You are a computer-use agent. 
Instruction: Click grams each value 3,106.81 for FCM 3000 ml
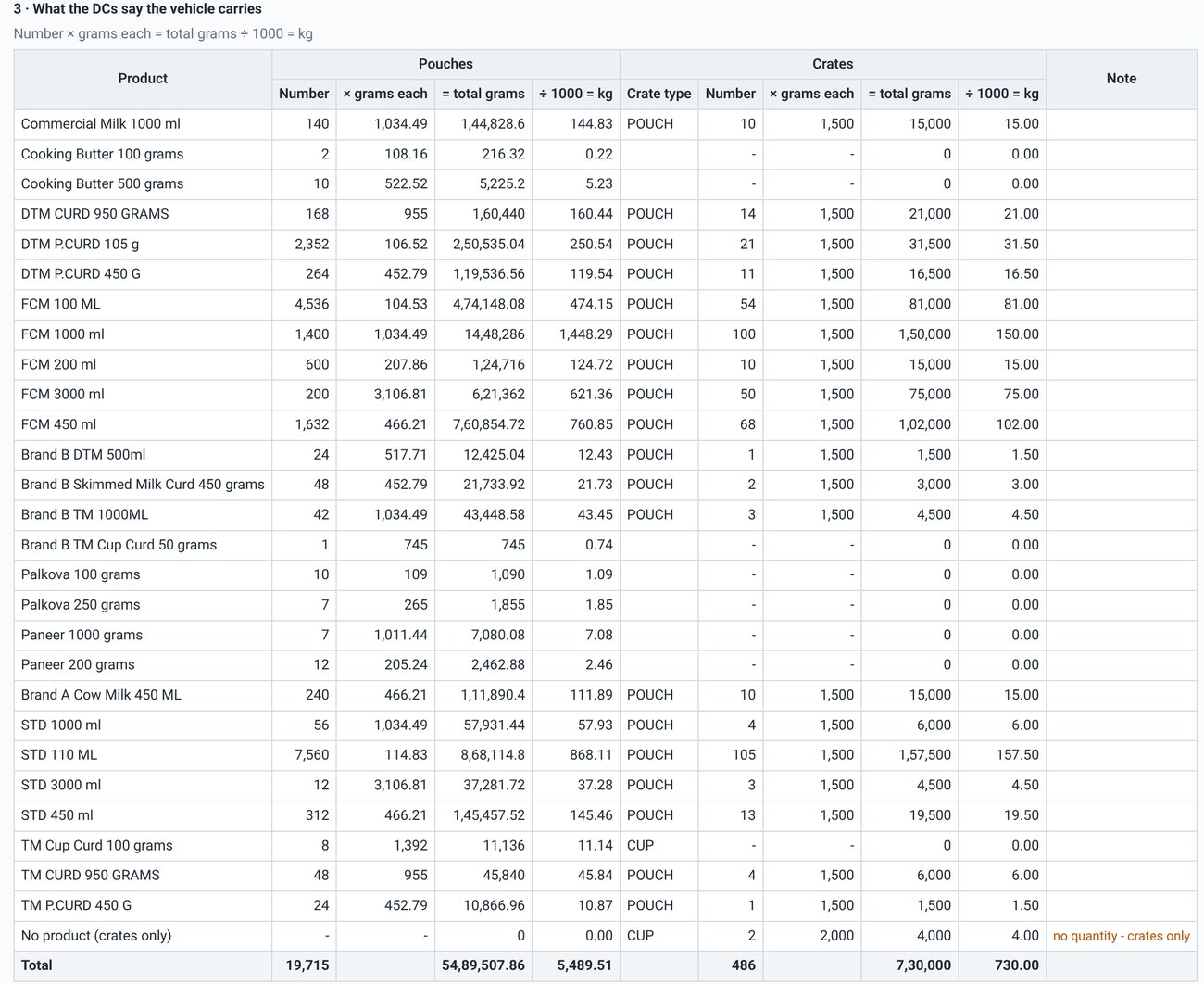401,395
